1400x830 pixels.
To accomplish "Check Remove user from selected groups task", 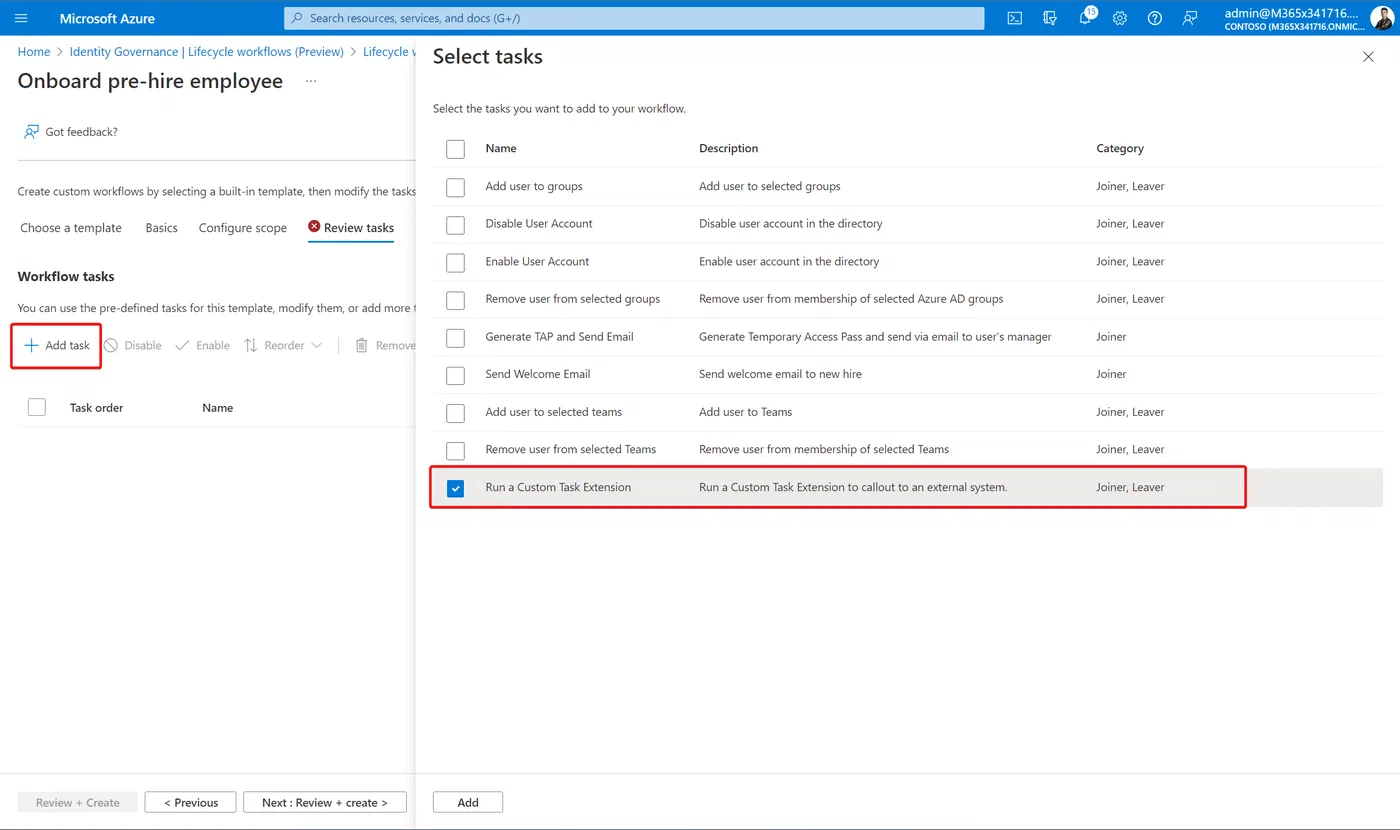I will [455, 299].
